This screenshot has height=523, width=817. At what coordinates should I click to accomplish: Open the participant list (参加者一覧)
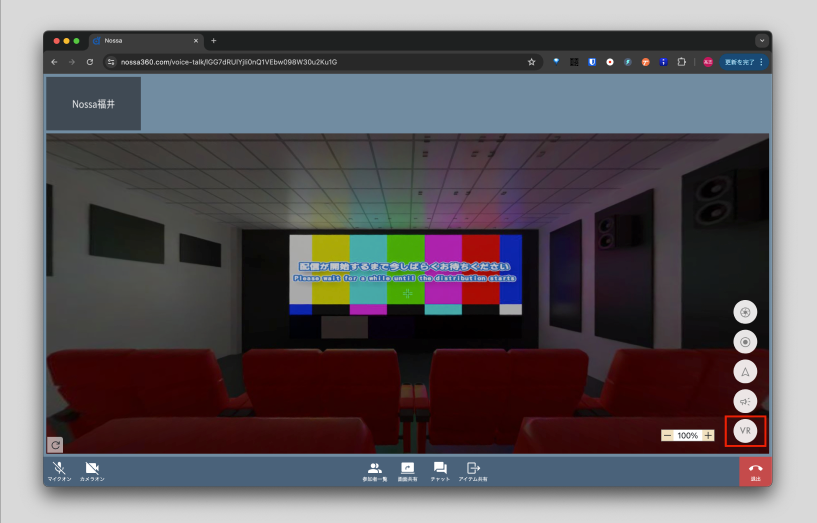click(375, 471)
